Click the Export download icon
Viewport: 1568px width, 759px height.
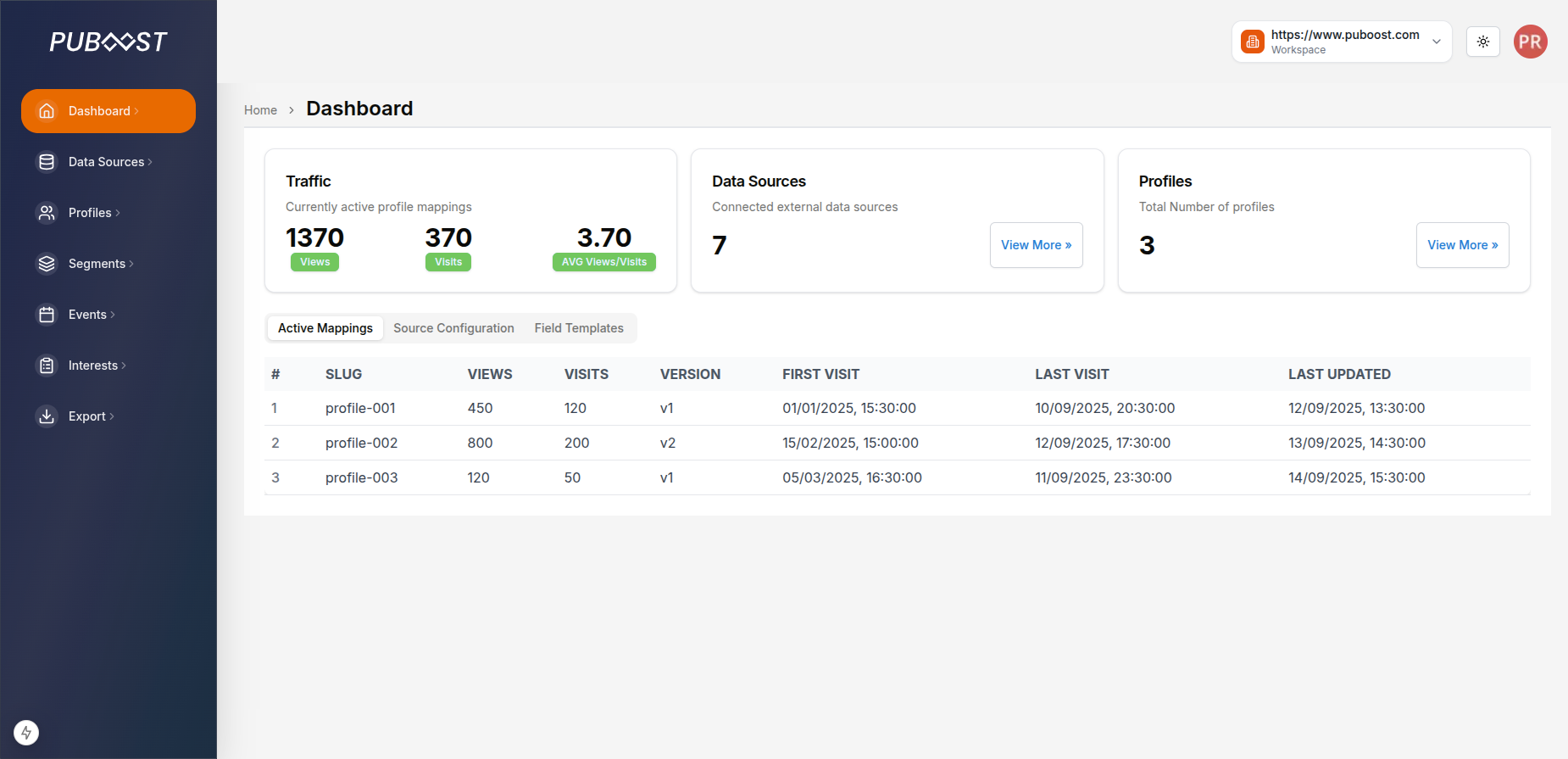(x=47, y=416)
